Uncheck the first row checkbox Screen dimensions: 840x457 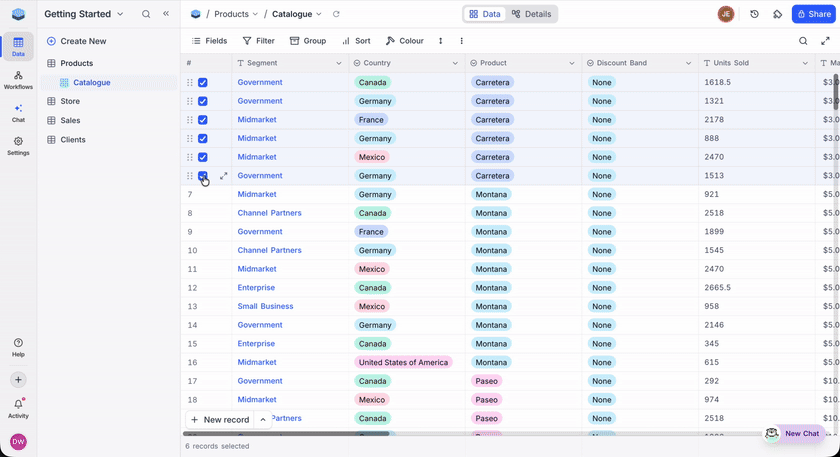(203, 83)
